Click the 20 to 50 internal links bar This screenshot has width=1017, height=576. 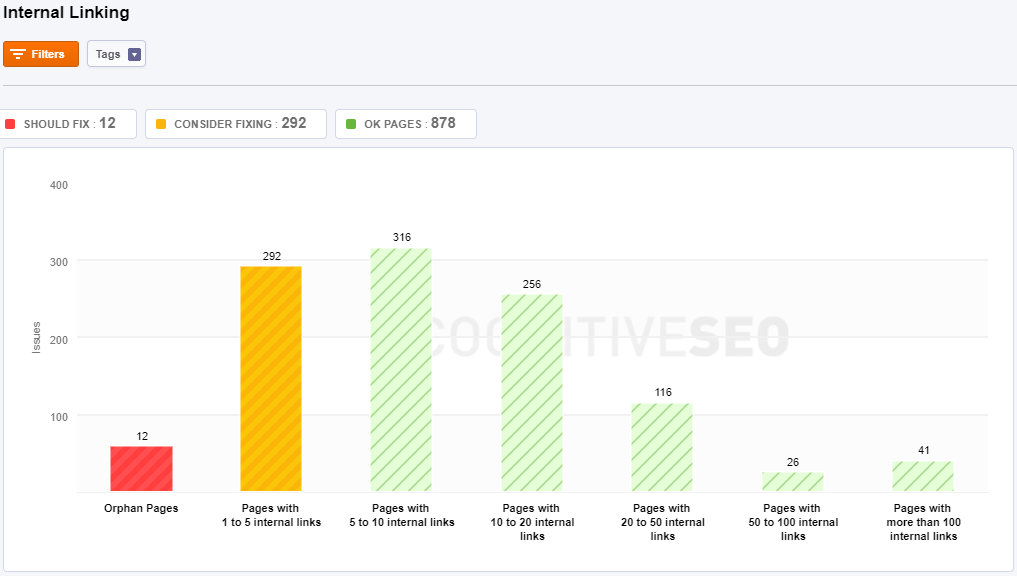(662, 447)
